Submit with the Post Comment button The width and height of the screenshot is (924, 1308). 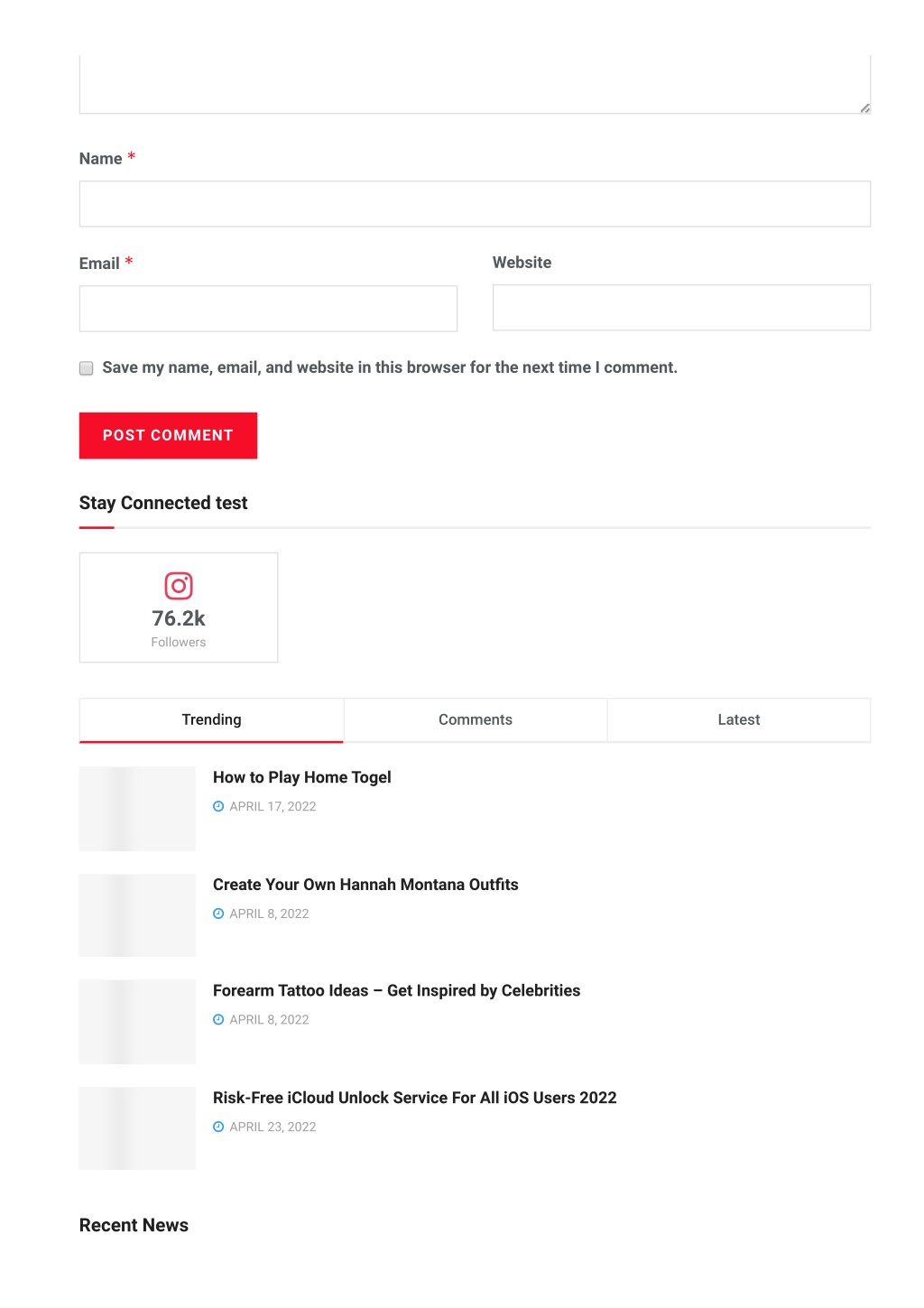168,436
